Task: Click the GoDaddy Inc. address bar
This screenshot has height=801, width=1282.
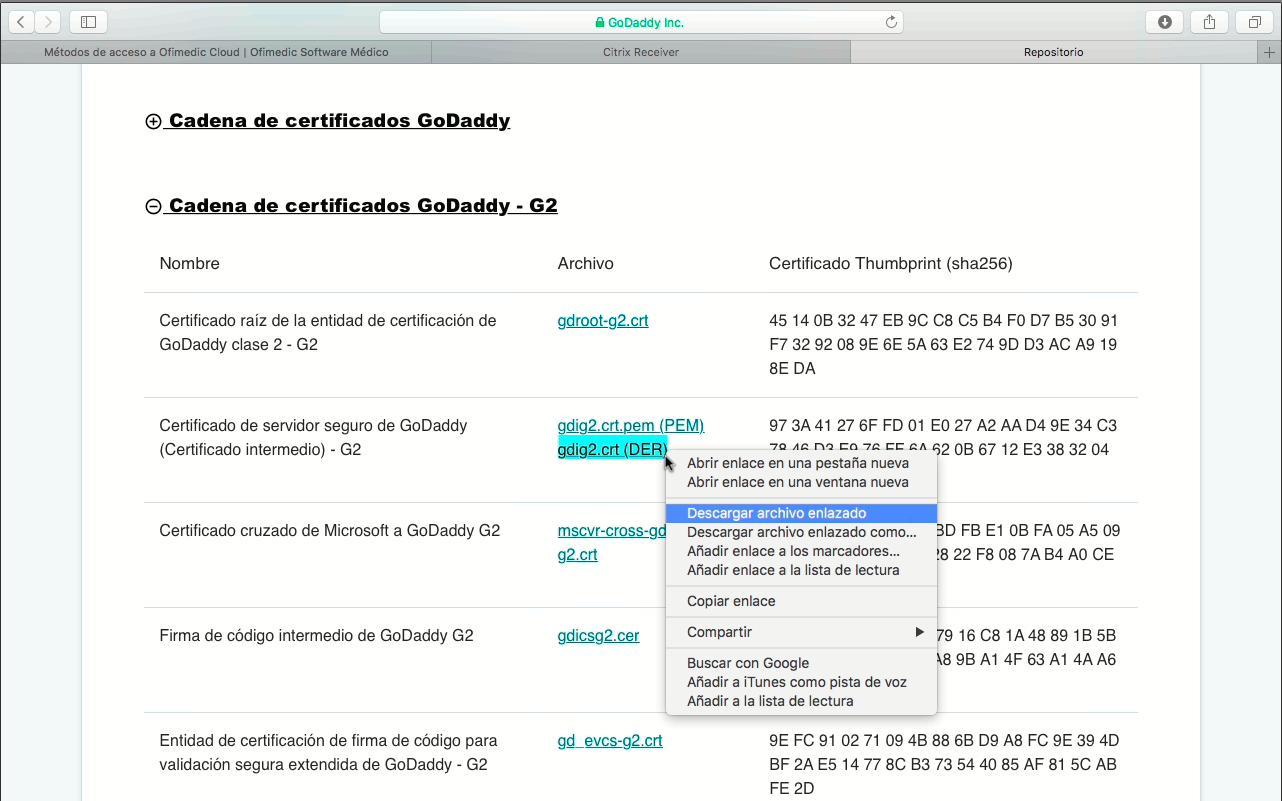Action: pyautogui.click(x=640, y=22)
